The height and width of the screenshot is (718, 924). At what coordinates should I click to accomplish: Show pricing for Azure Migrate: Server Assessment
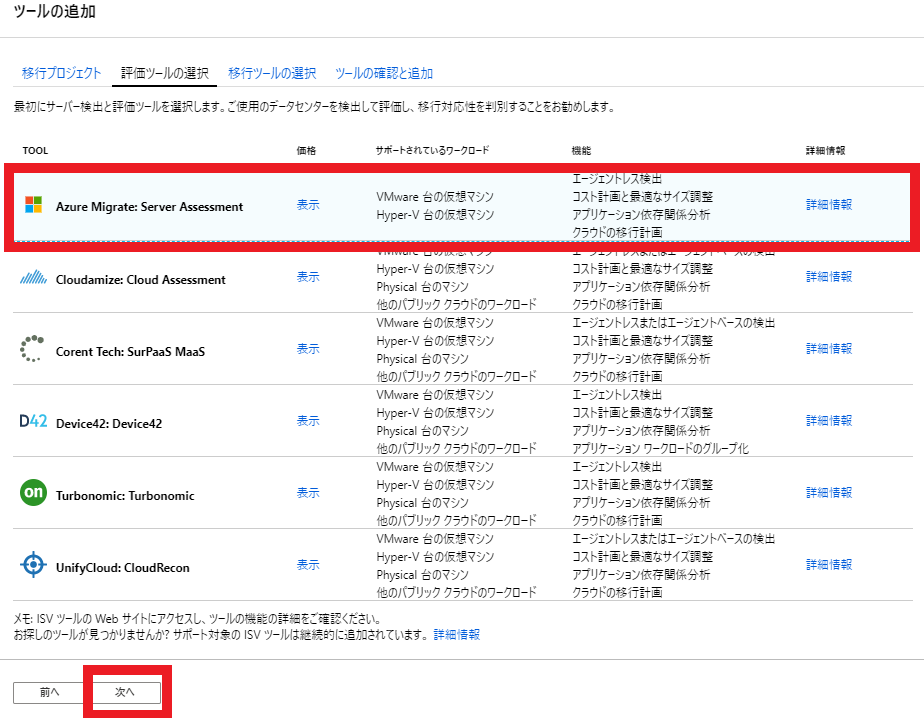point(308,205)
